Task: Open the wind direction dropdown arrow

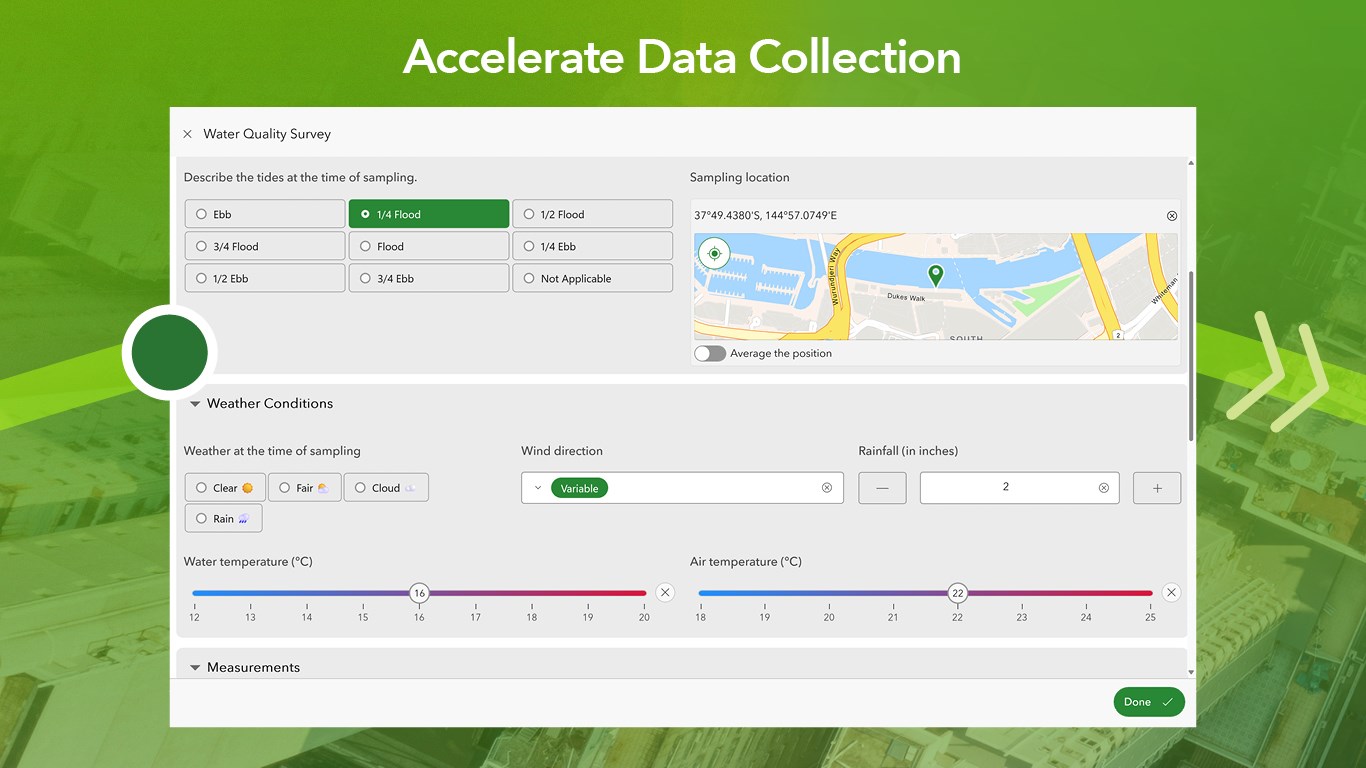Action: [538, 488]
